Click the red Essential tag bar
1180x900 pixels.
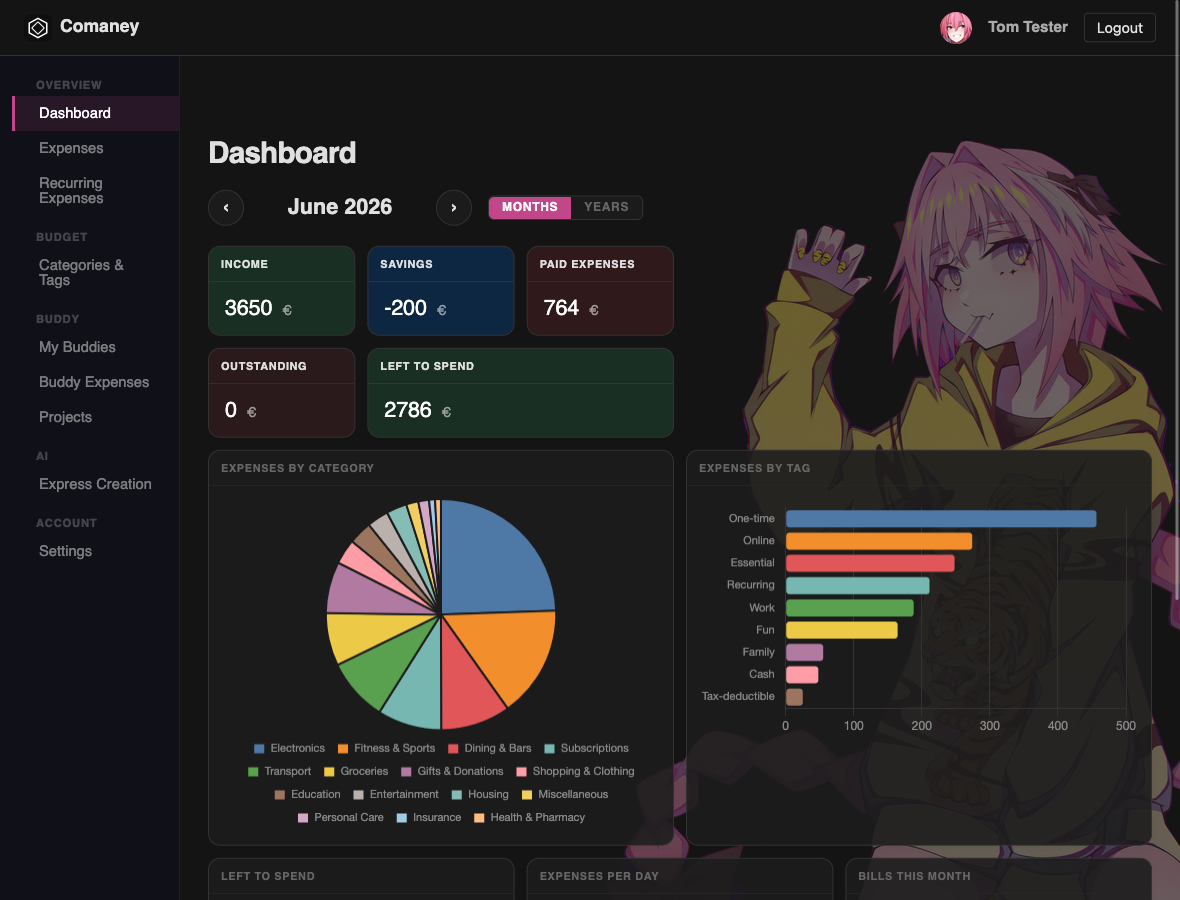click(870, 563)
